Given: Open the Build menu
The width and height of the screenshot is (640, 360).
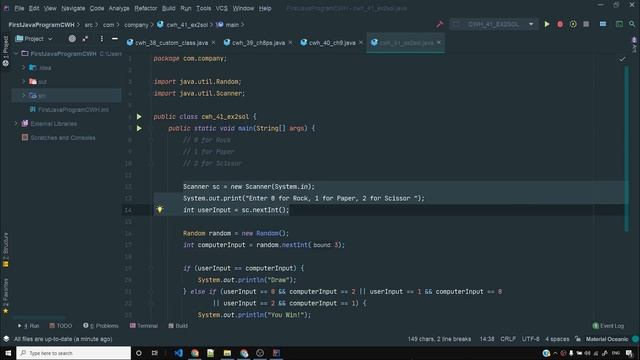Looking at the screenshot, I should pos(168,8).
